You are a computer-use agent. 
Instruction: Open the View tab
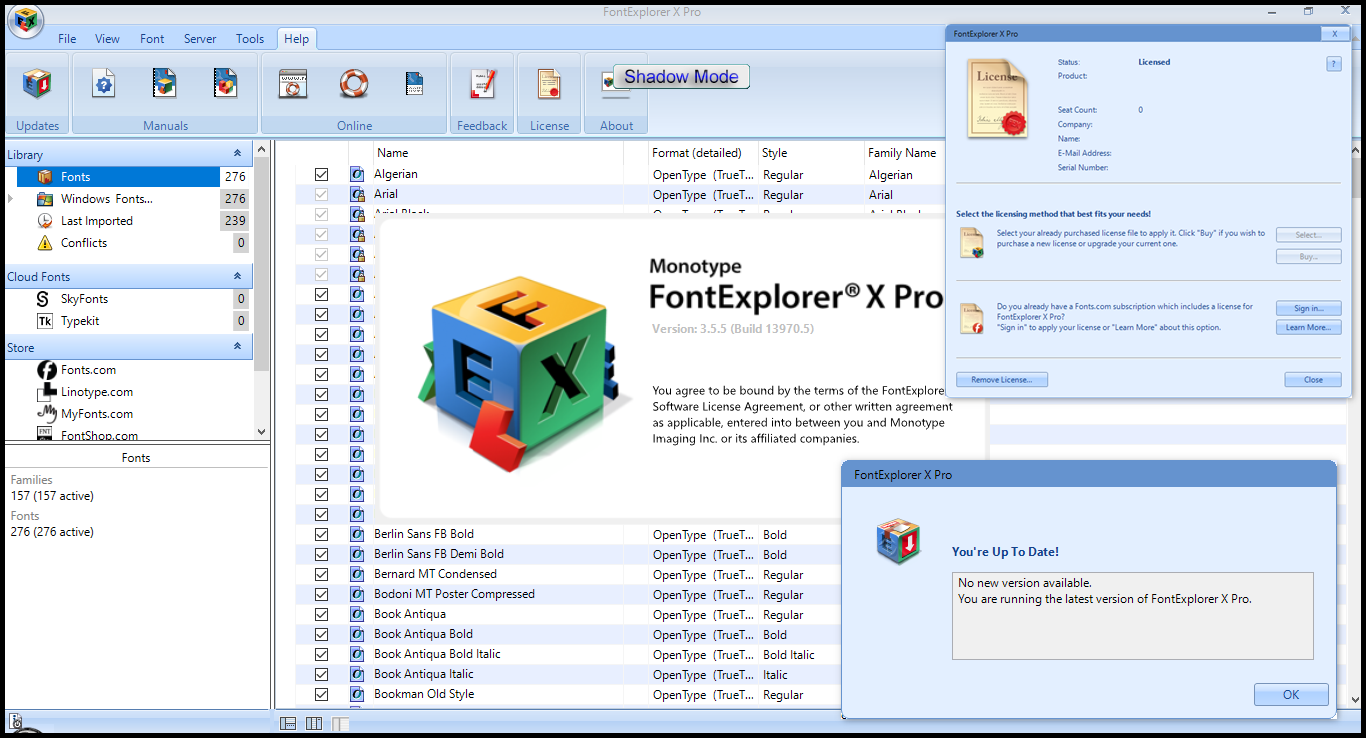pos(107,39)
